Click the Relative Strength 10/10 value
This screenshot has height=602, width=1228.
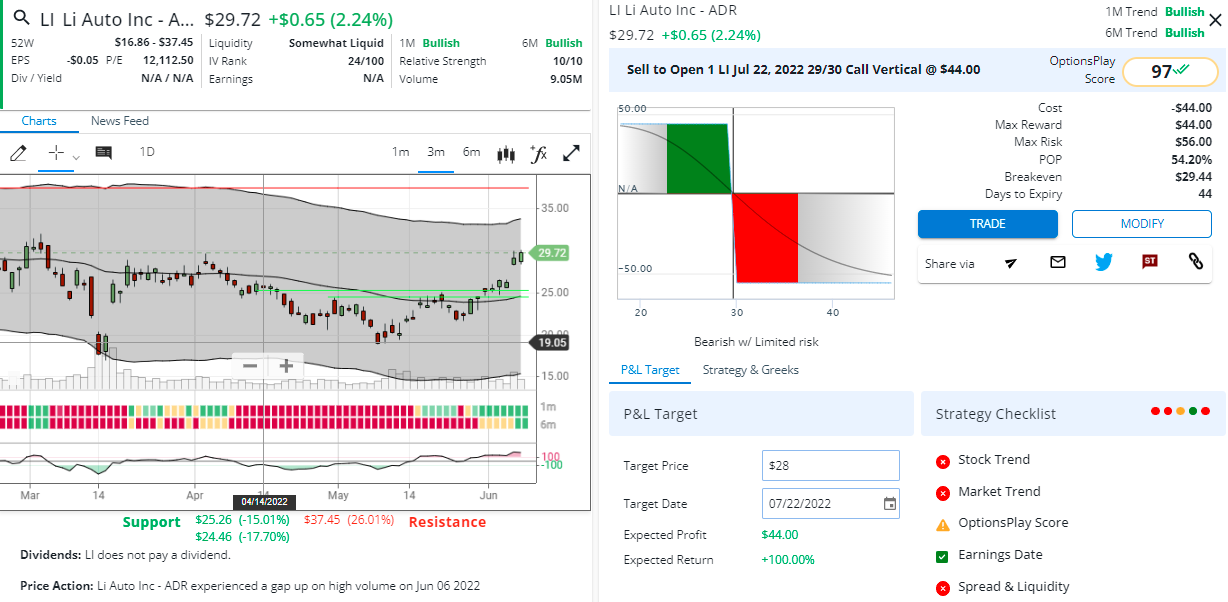[568, 61]
